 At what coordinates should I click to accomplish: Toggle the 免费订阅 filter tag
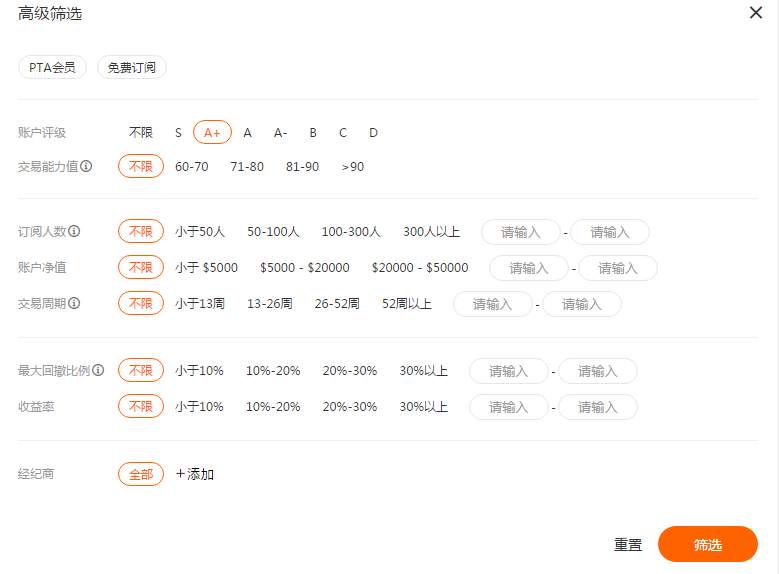(132, 68)
